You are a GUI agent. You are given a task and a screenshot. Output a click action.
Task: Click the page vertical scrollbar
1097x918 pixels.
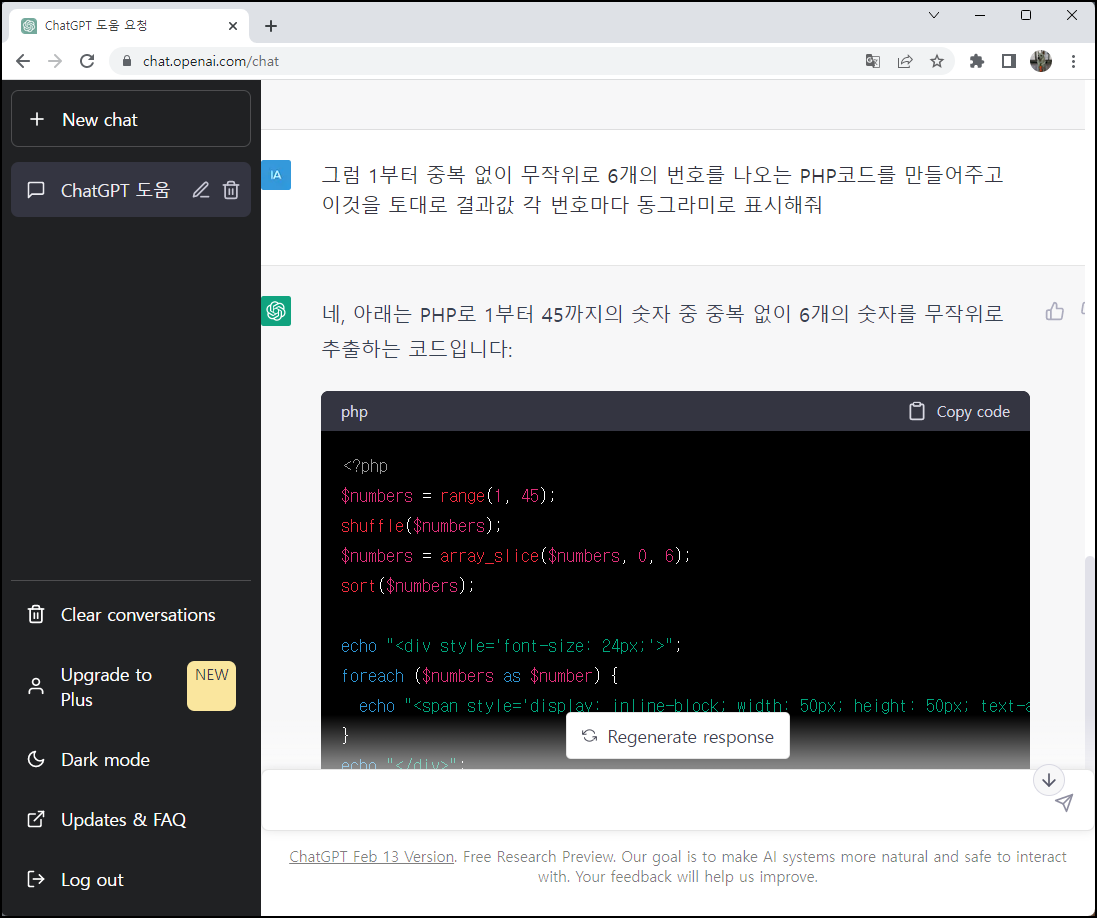(x=1089, y=665)
